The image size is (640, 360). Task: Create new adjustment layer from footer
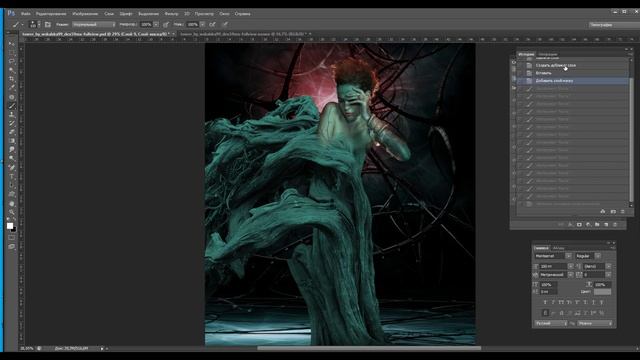point(588,224)
